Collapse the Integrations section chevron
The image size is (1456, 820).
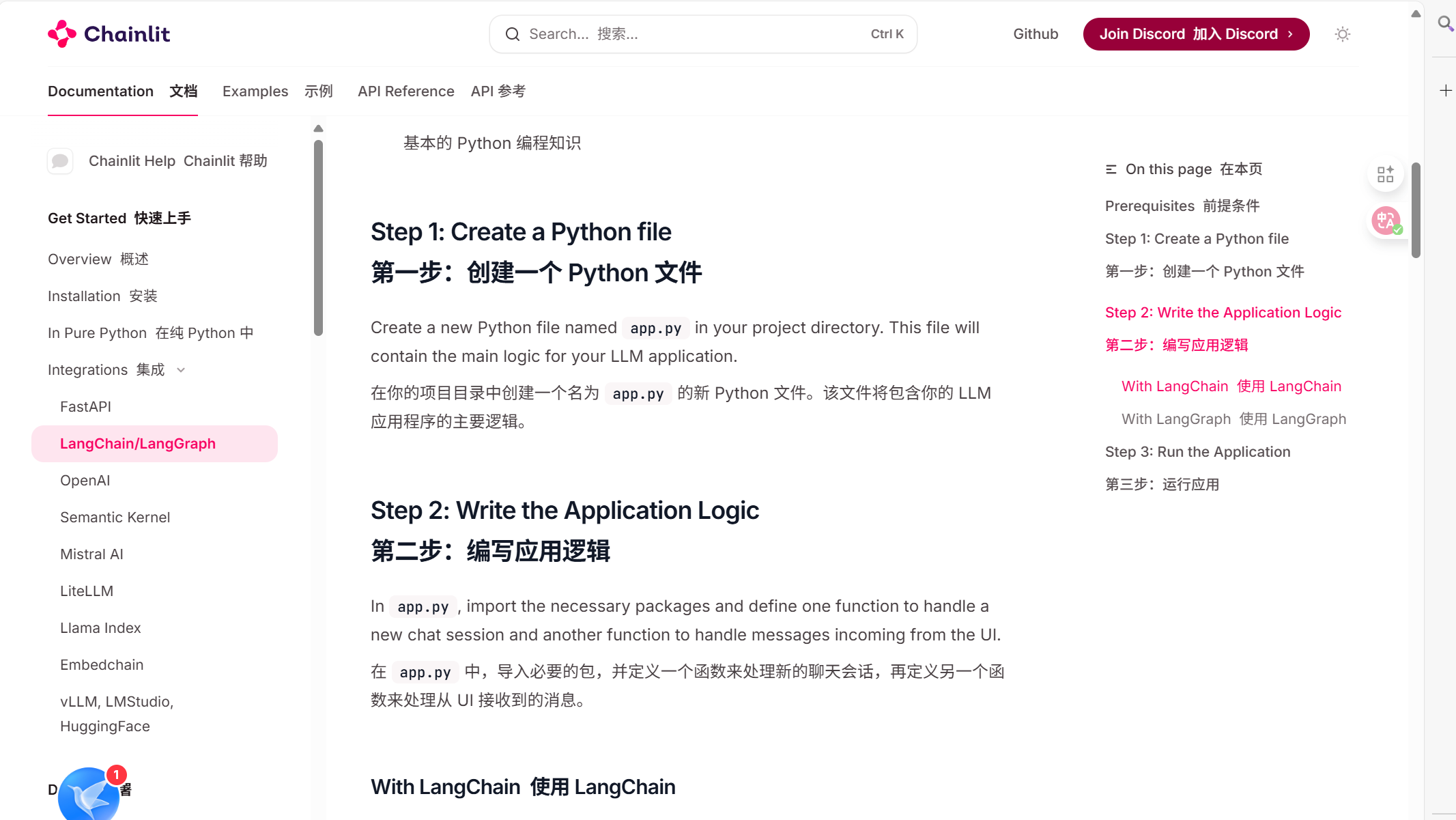point(181,370)
